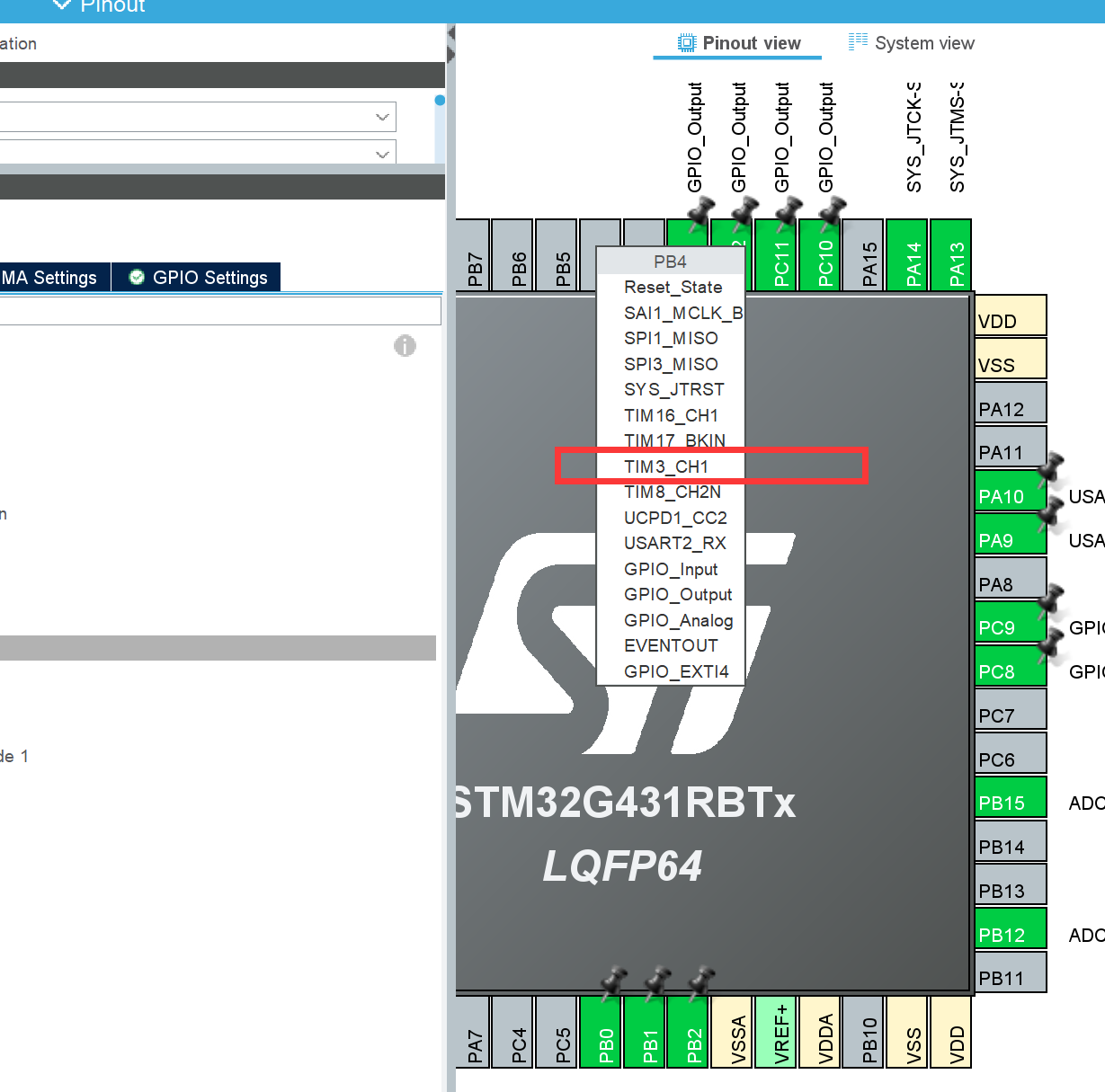Select USART2_RX function for PB4

click(674, 543)
